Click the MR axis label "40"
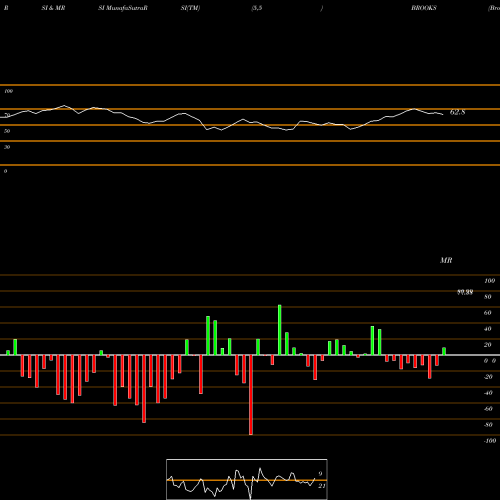500x500 pixels. click(x=488, y=329)
